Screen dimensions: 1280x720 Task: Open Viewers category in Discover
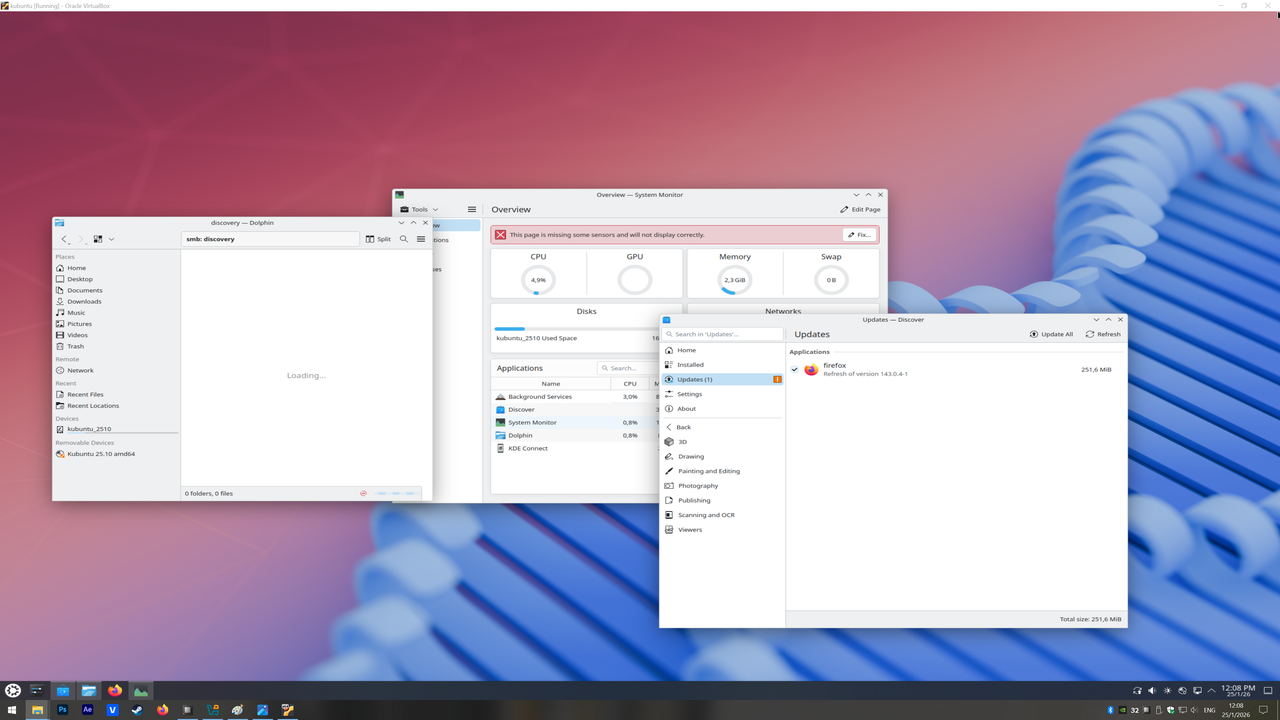coord(722,530)
